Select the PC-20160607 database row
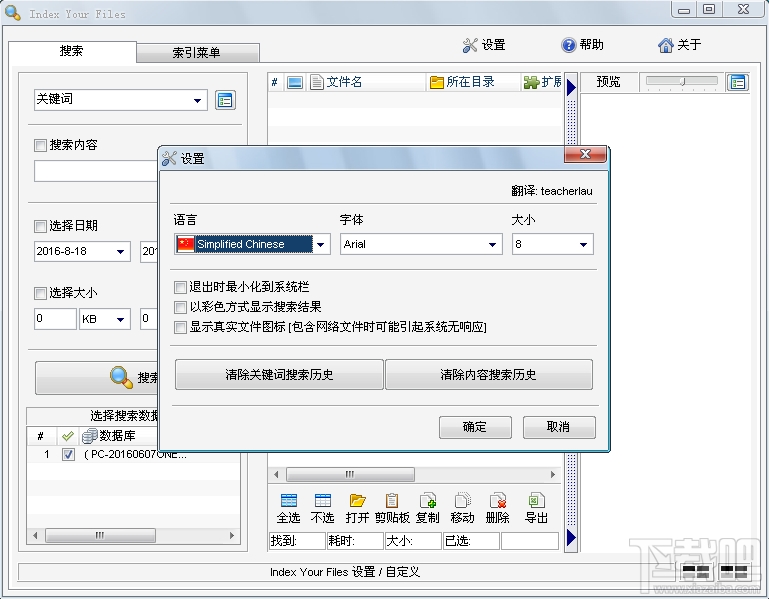769x599 pixels. coord(133,454)
